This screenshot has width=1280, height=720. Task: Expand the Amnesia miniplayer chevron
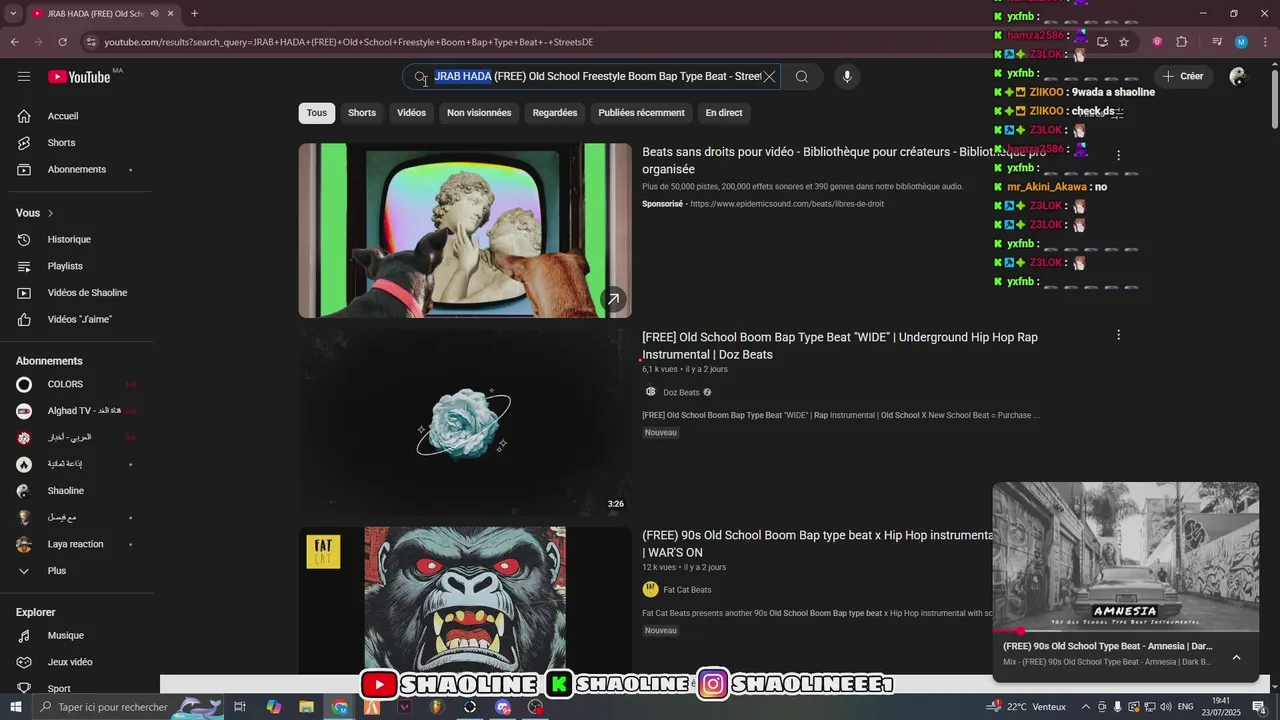(1236, 657)
